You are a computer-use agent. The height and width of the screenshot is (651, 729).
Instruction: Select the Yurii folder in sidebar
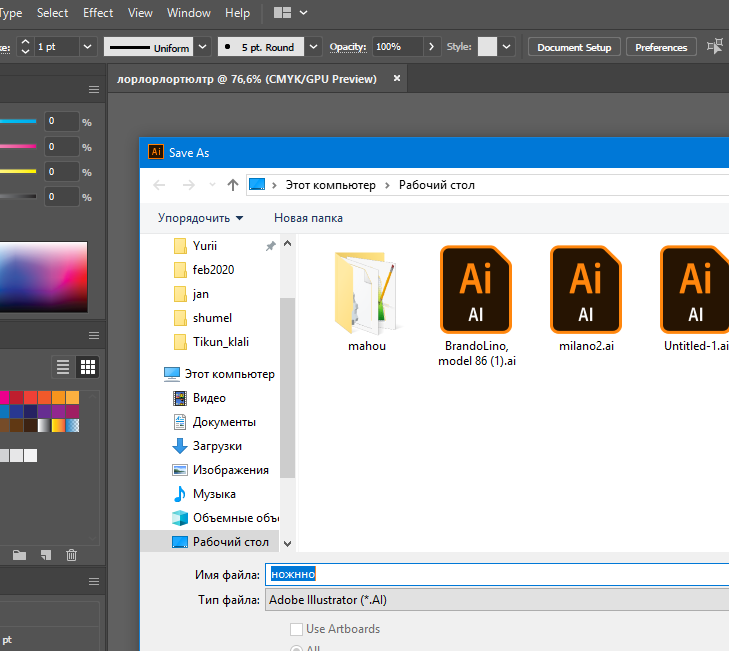205,246
